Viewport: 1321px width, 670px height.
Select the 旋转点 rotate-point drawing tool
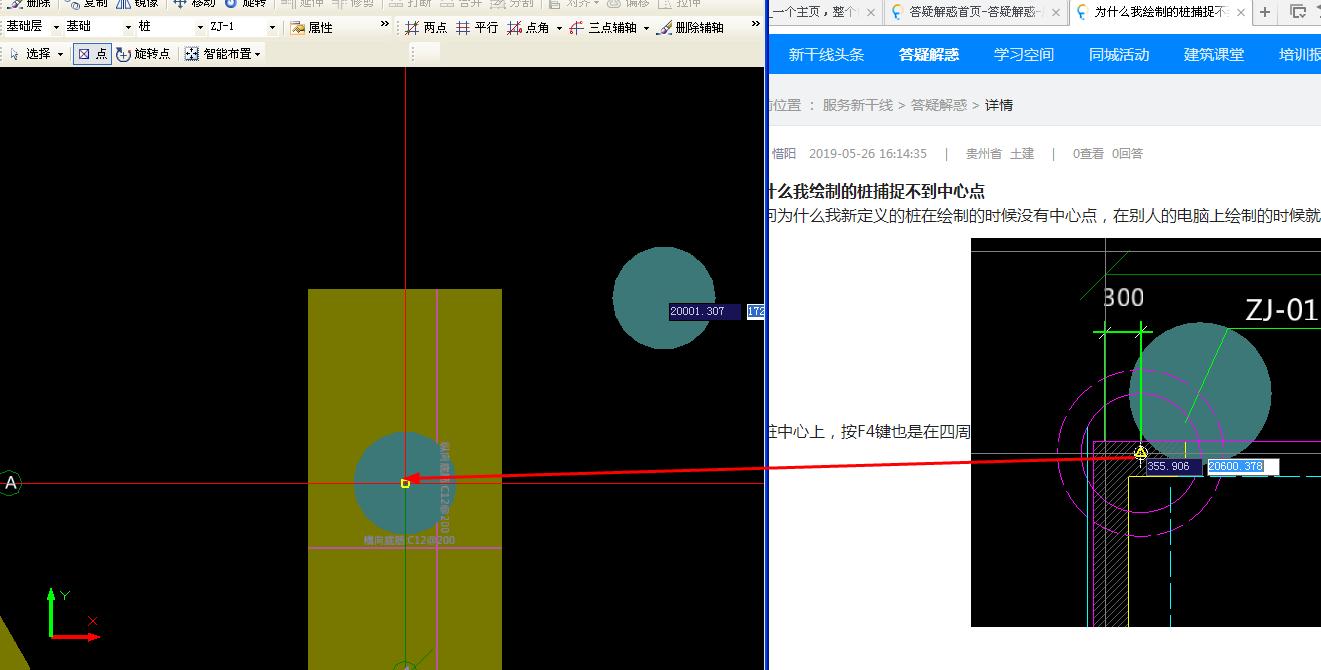(143, 54)
